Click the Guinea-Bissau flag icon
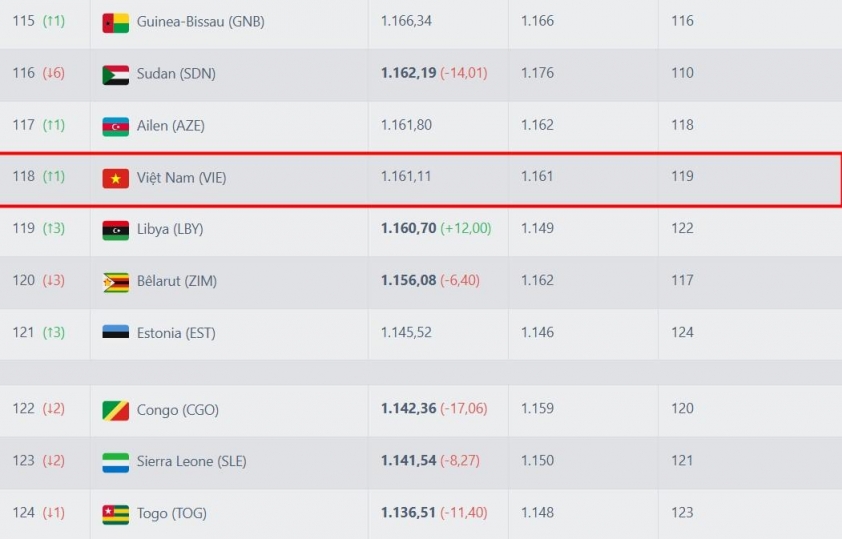842x539 pixels. tap(115, 23)
